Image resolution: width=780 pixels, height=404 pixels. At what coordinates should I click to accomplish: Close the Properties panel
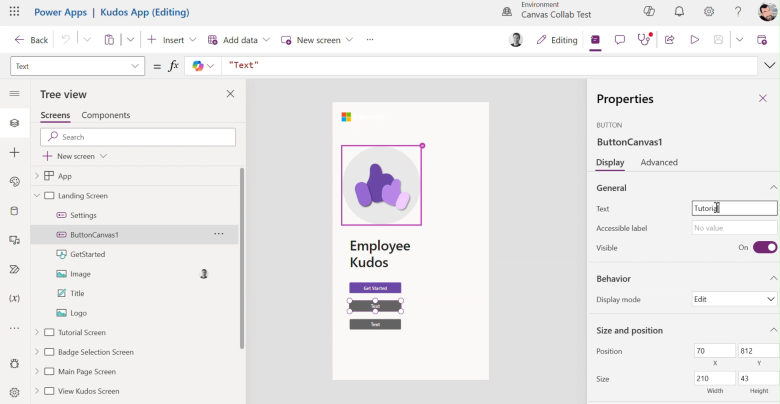(763, 98)
